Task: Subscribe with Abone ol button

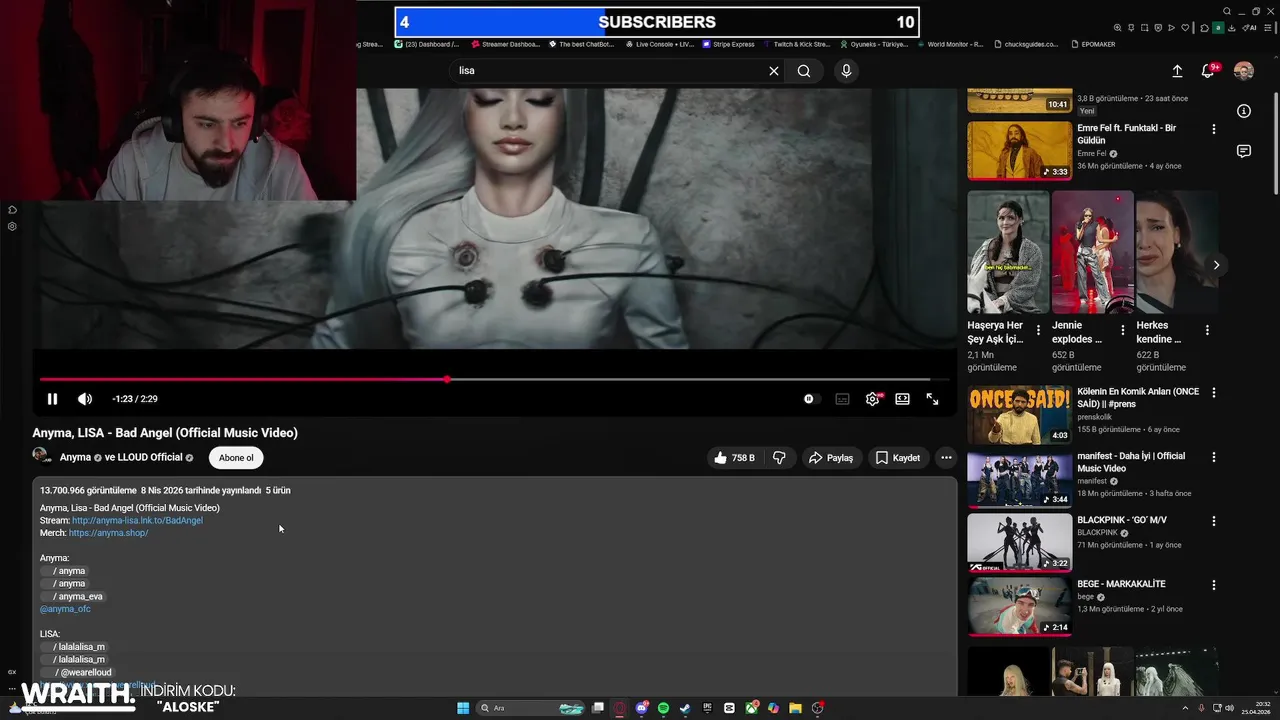Action: pos(236,458)
